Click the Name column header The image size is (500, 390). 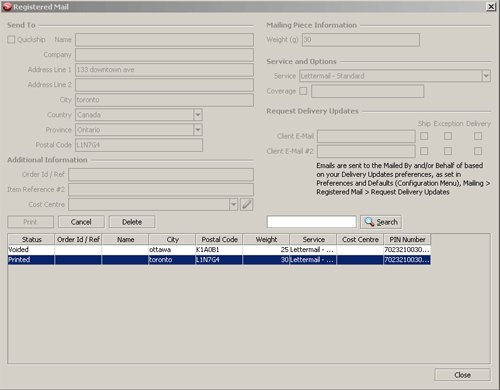click(x=125, y=239)
